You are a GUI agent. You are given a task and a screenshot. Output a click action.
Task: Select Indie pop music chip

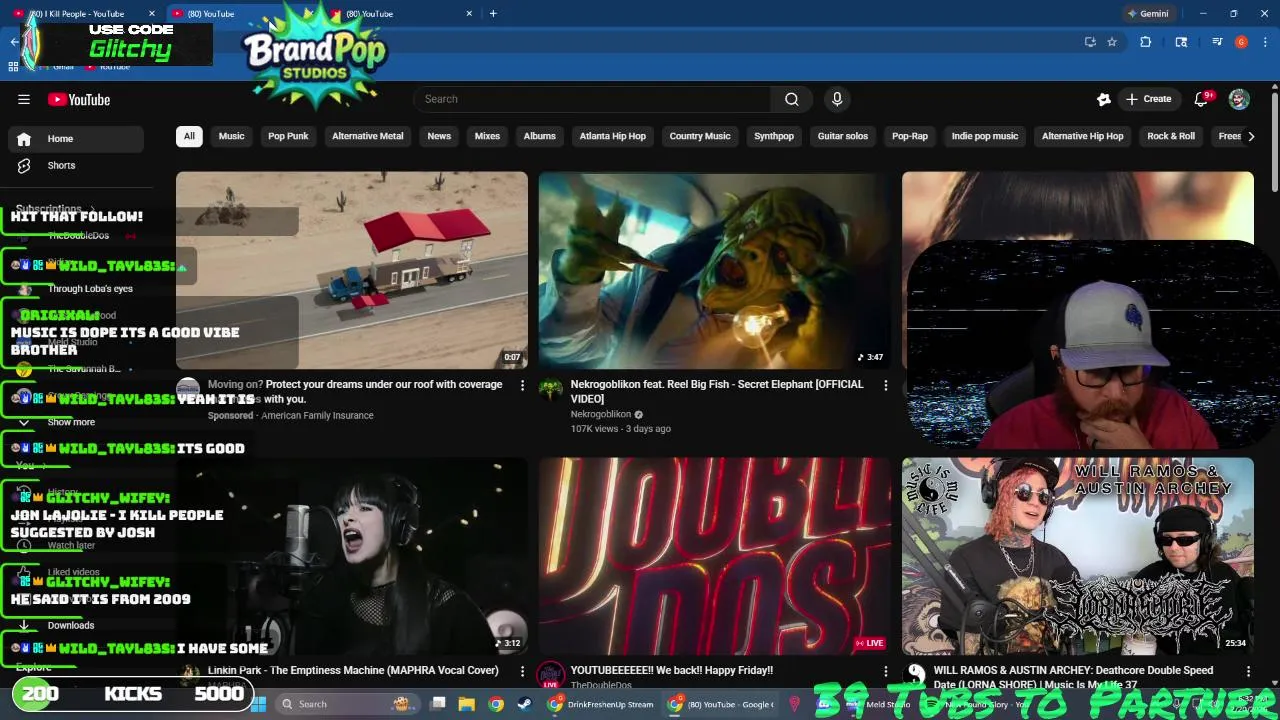point(985,136)
